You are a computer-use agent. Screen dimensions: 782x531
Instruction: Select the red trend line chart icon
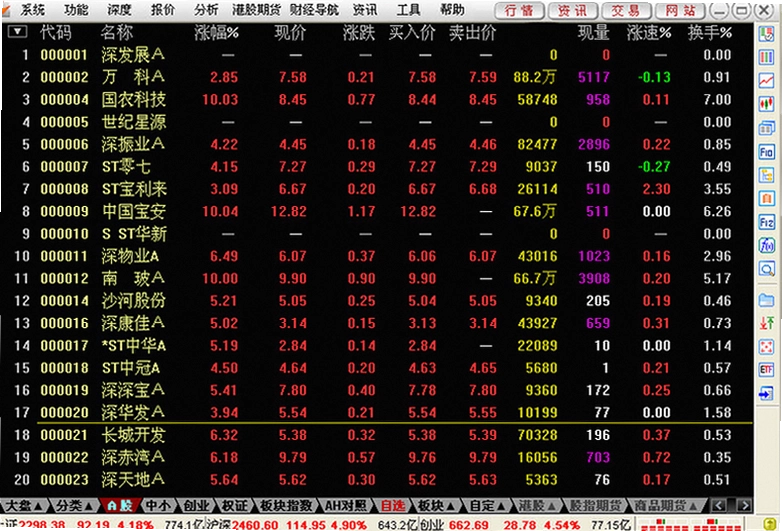click(x=767, y=81)
